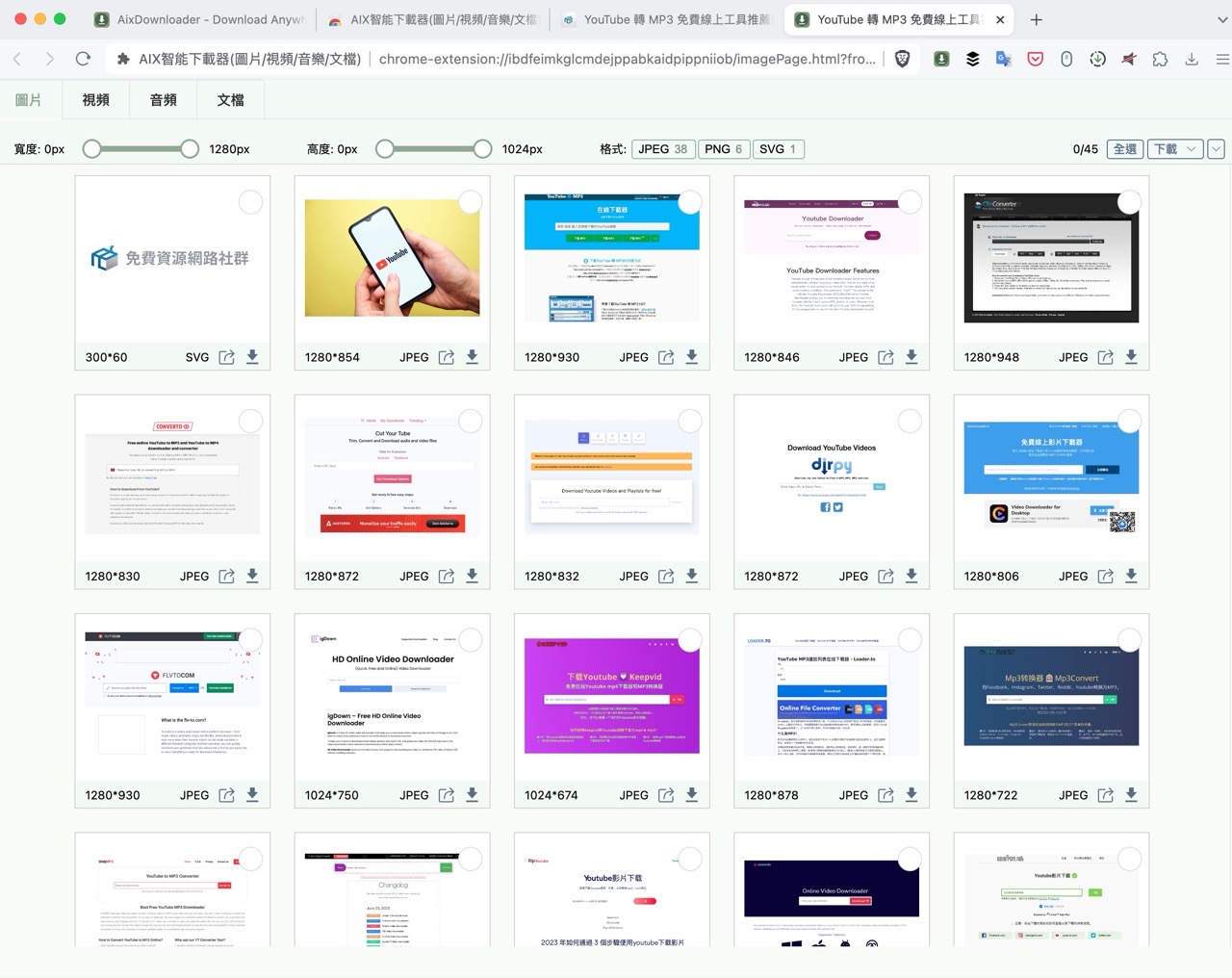This screenshot has width=1232, height=978.
Task: Open the Pocket extension icon
Action: [1035, 59]
